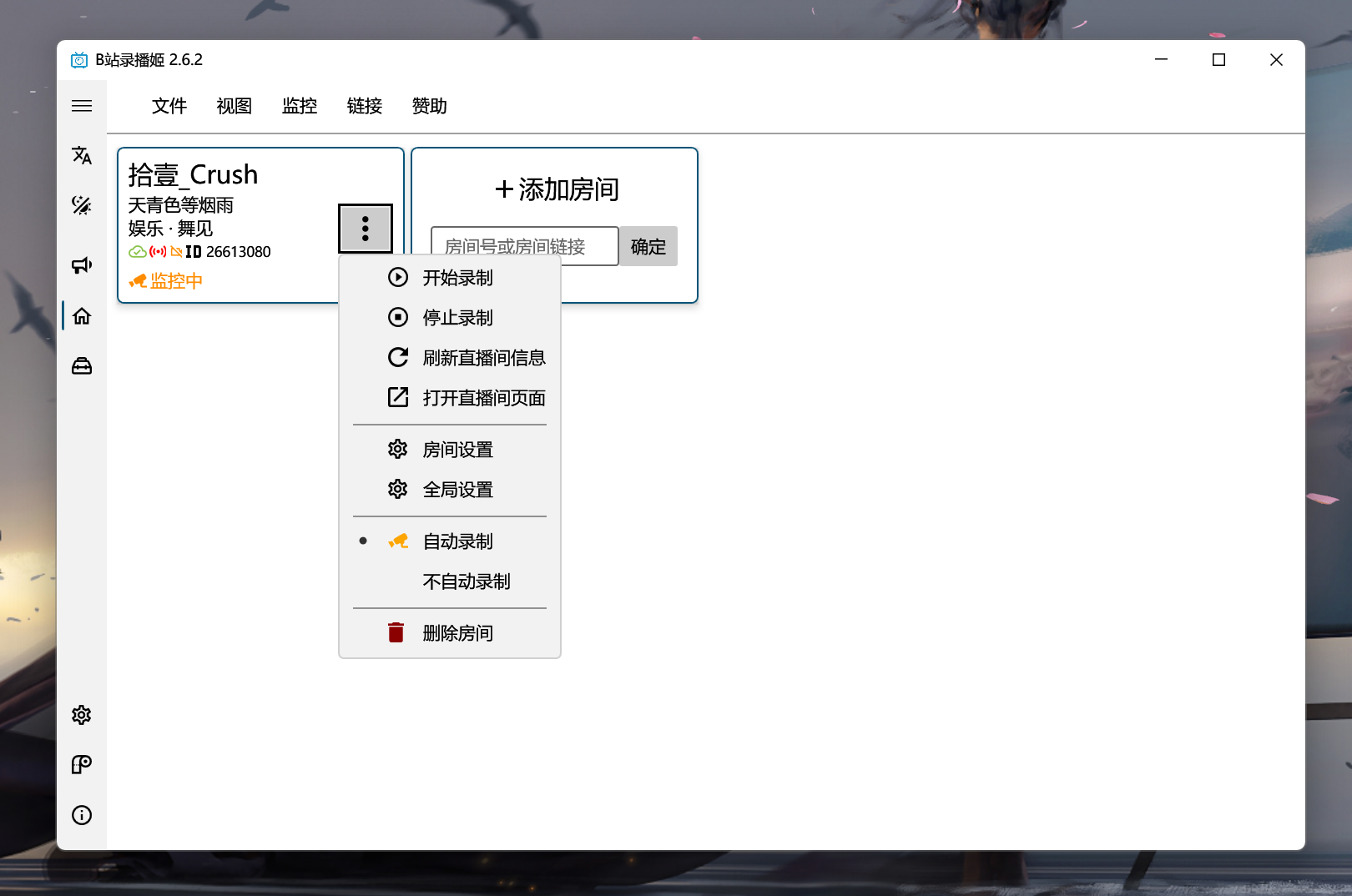Open the 链接 menu
The image size is (1352, 896).
[365, 106]
